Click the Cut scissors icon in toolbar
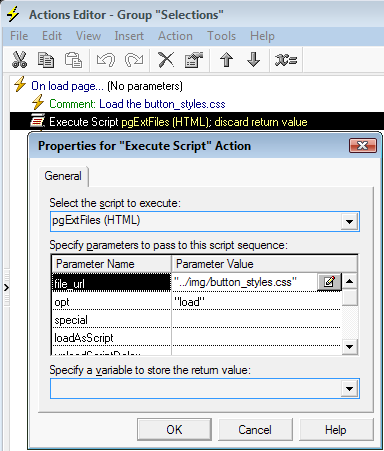384x451 pixels. [19, 60]
